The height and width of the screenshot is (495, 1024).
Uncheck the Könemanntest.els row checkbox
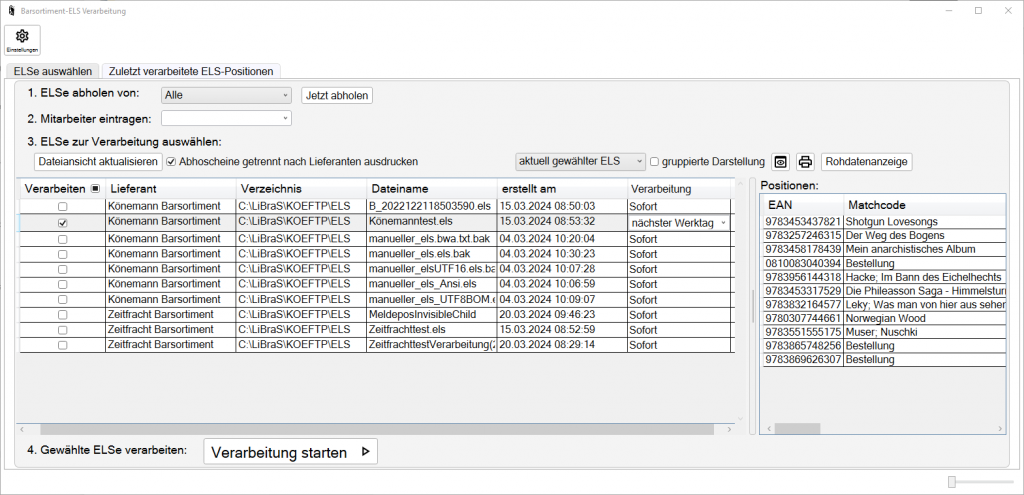(63, 223)
